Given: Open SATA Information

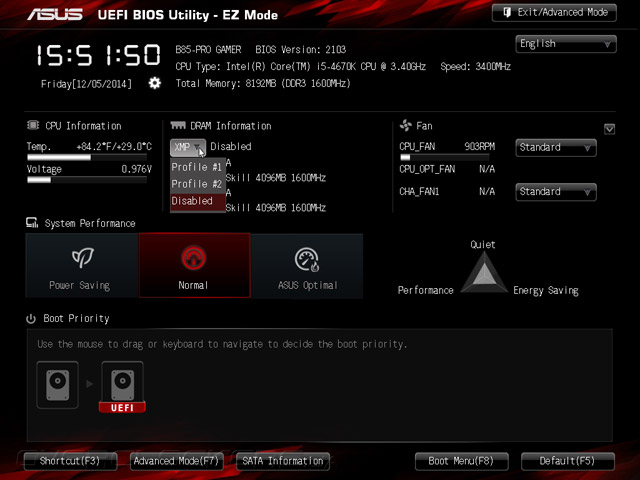Looking at the screenshot, I should pyautogui.click(x=283, y=461).
